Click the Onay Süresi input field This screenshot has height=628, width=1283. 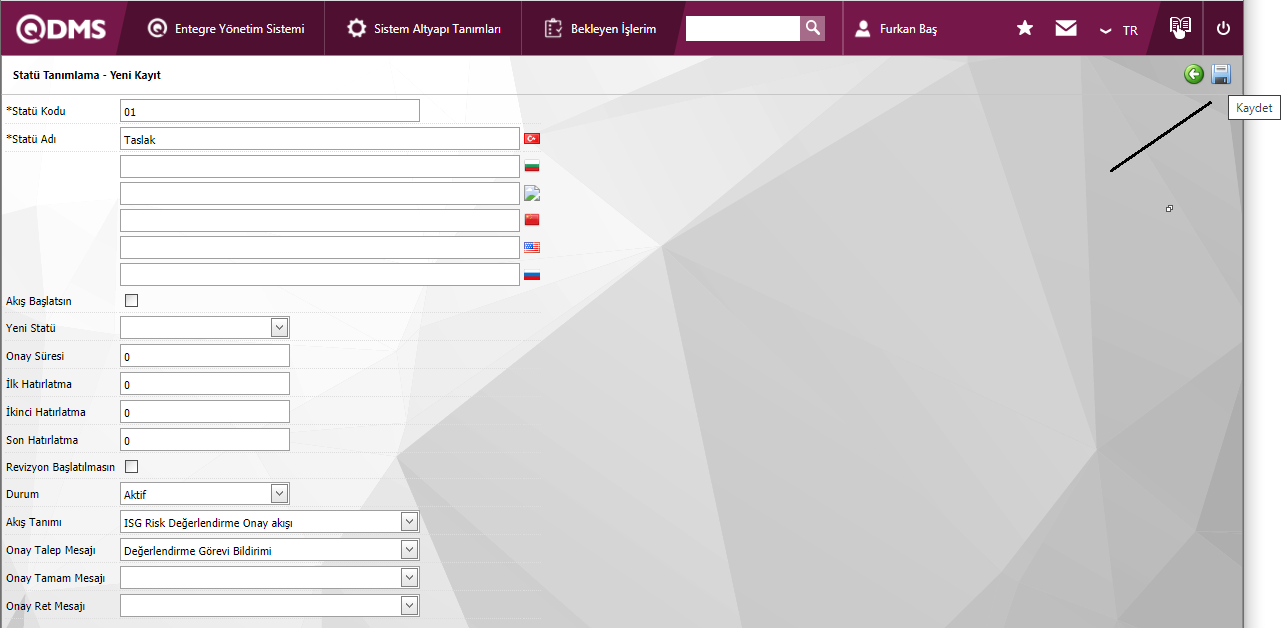[x=205, y=355]
